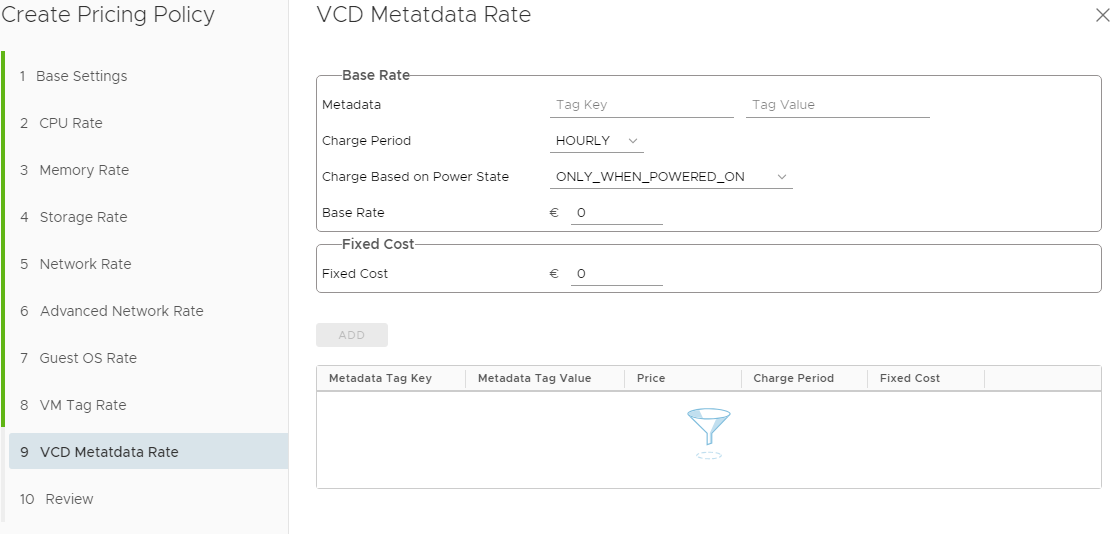The image size is (1116, 534).
Task: Open Advanced Network Rate step
Action: [121, 311]
